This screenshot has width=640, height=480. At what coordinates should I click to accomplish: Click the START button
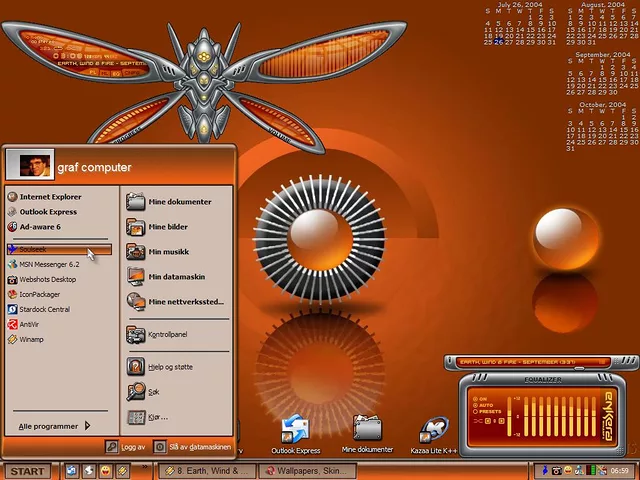click(x=27, y=471)
